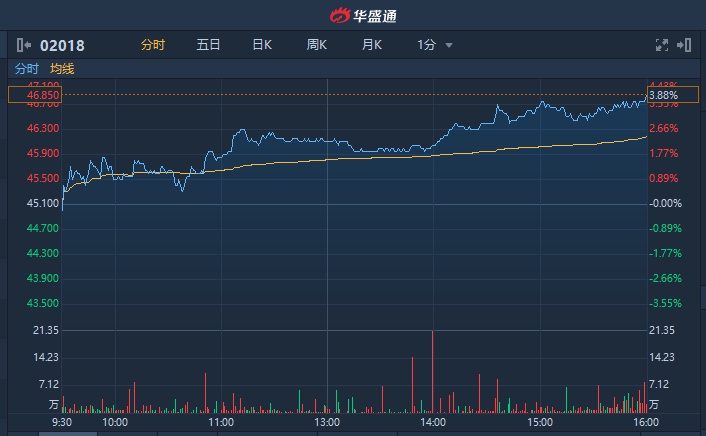Toggle the 均线 average line legend
The image size is (706, 436).
62,69
